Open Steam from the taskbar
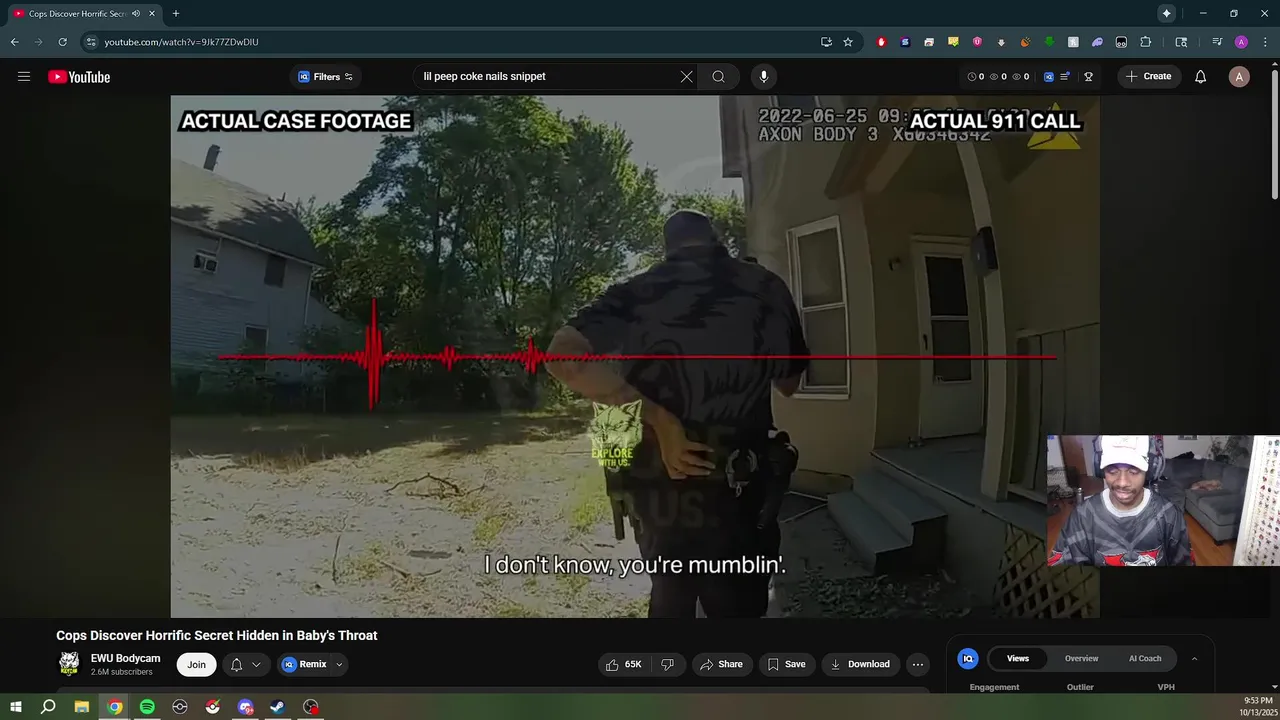1280x720 pixels. tap(278, 707)
